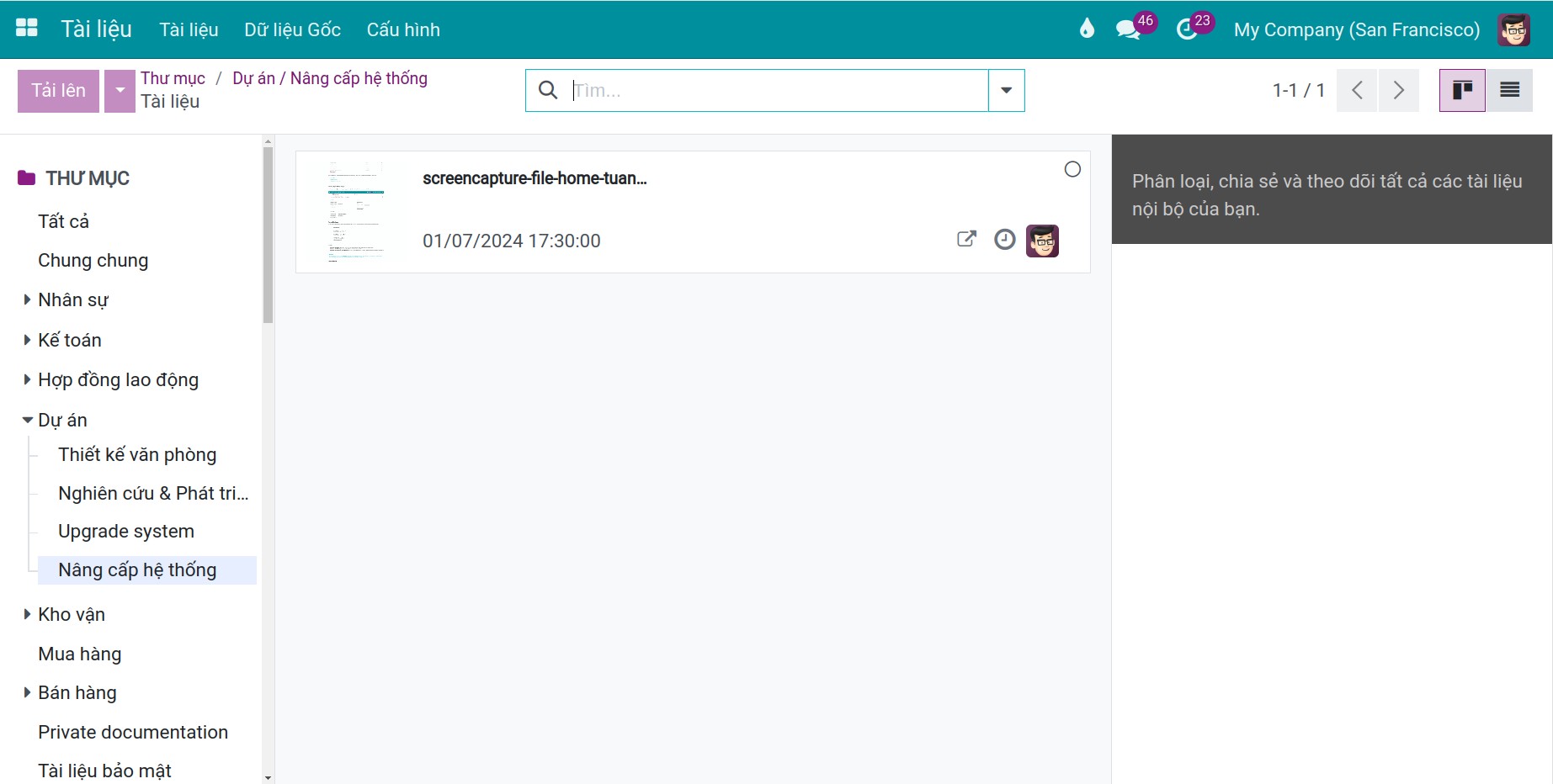The width and height of the screenshot is (1553, 784).
Task: Open the Tài liệu menu
Action: click(189, 29)
